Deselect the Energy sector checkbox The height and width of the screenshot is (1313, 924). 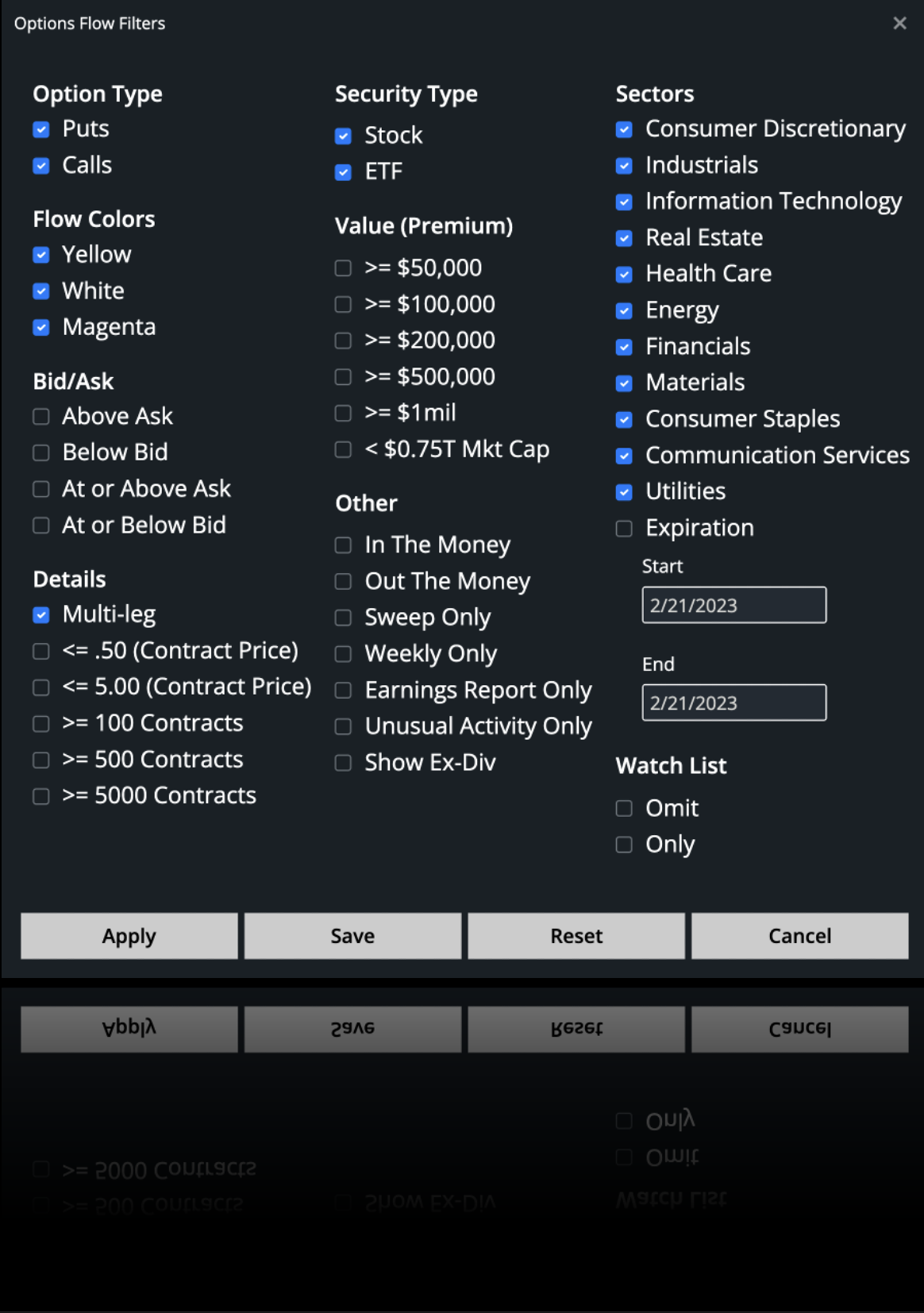pyautogui.click(x=624, y=311)
